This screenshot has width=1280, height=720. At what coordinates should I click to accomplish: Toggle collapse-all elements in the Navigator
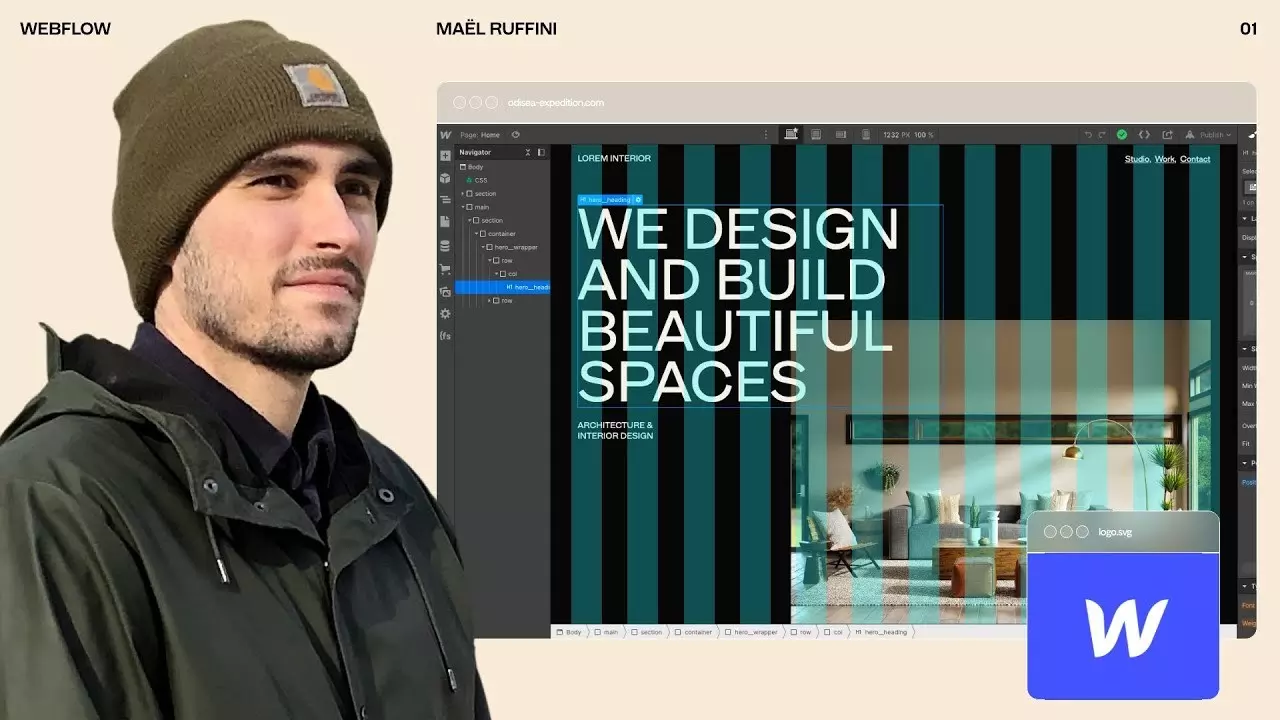[x=527, y=152]
